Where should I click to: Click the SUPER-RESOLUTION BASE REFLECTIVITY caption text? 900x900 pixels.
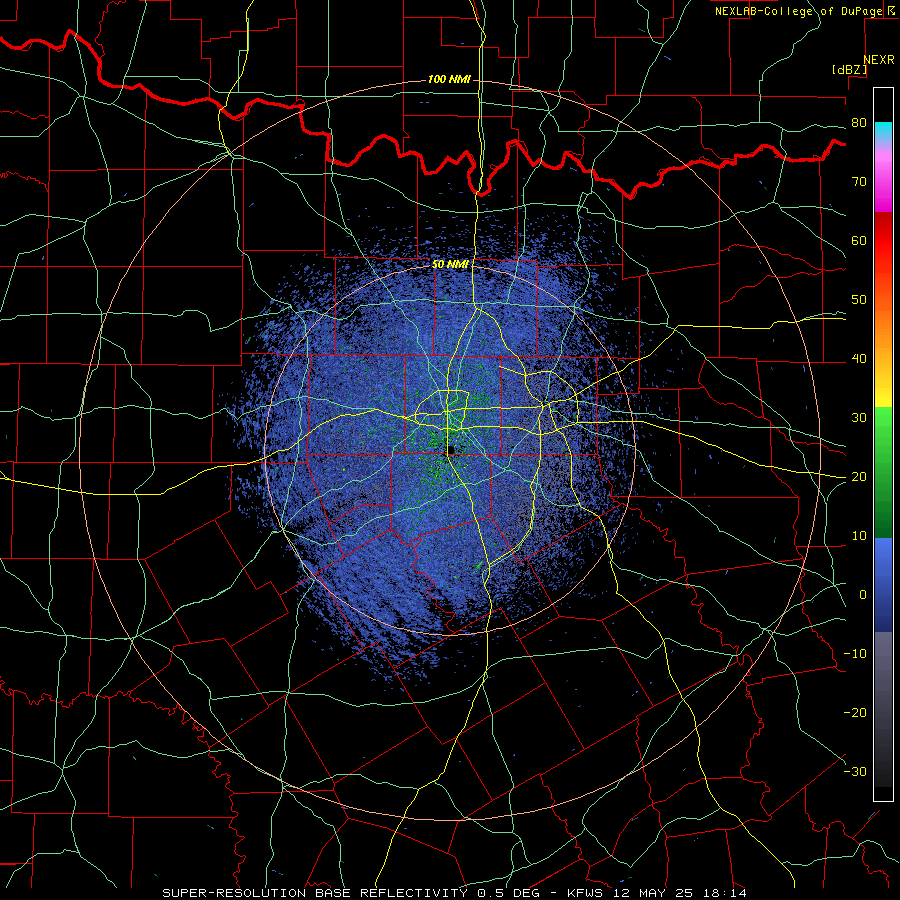313,893
